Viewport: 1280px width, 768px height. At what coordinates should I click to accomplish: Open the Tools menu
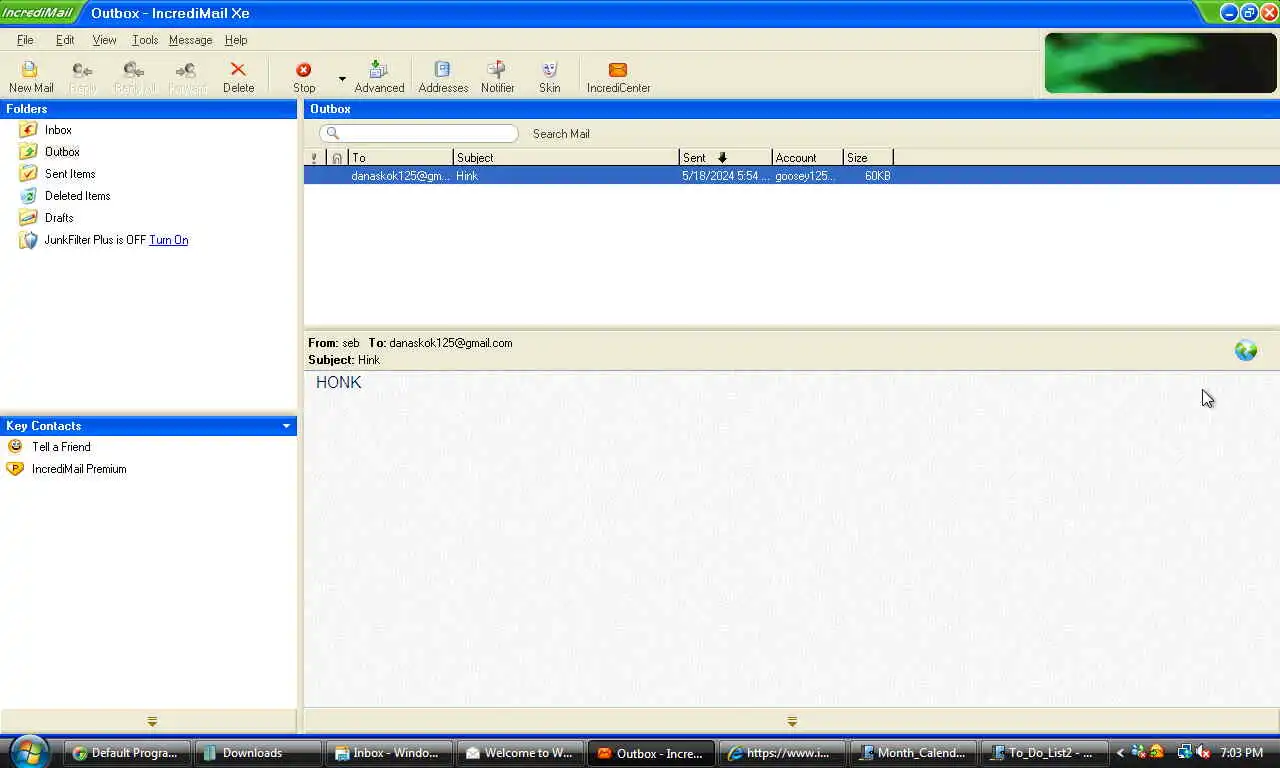click(x=145, y=40)
